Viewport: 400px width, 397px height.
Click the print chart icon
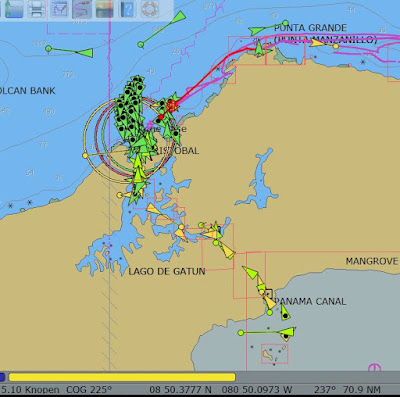[37, 9]
